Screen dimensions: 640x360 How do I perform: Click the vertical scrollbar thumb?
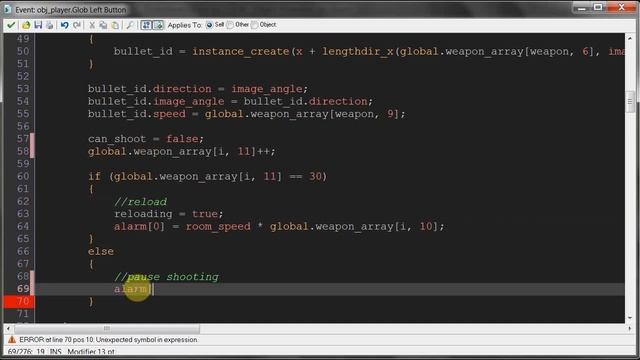pos(630,101)
